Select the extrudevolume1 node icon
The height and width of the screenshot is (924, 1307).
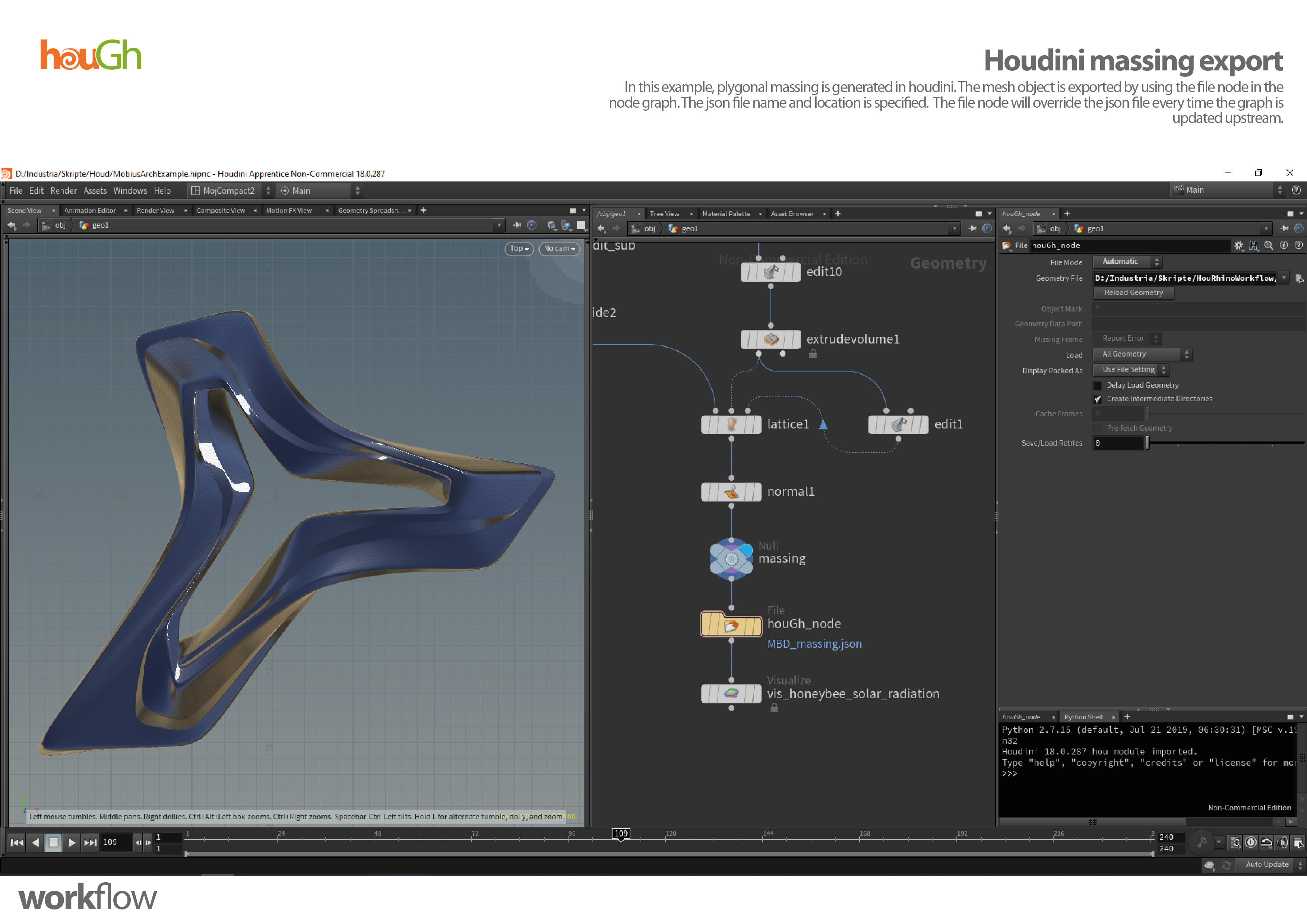(770, 339)
